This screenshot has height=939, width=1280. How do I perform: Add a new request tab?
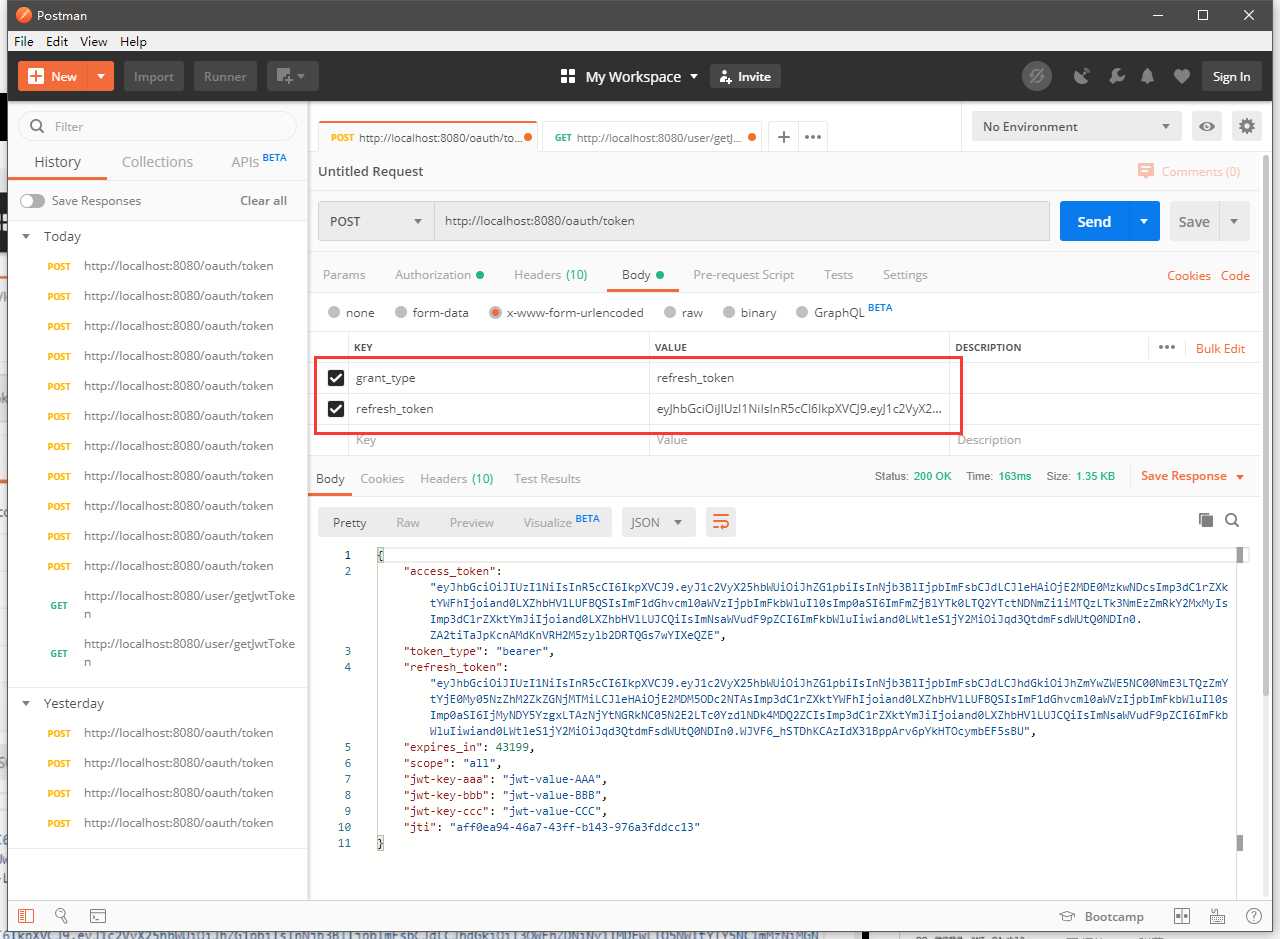click(784, 137)
